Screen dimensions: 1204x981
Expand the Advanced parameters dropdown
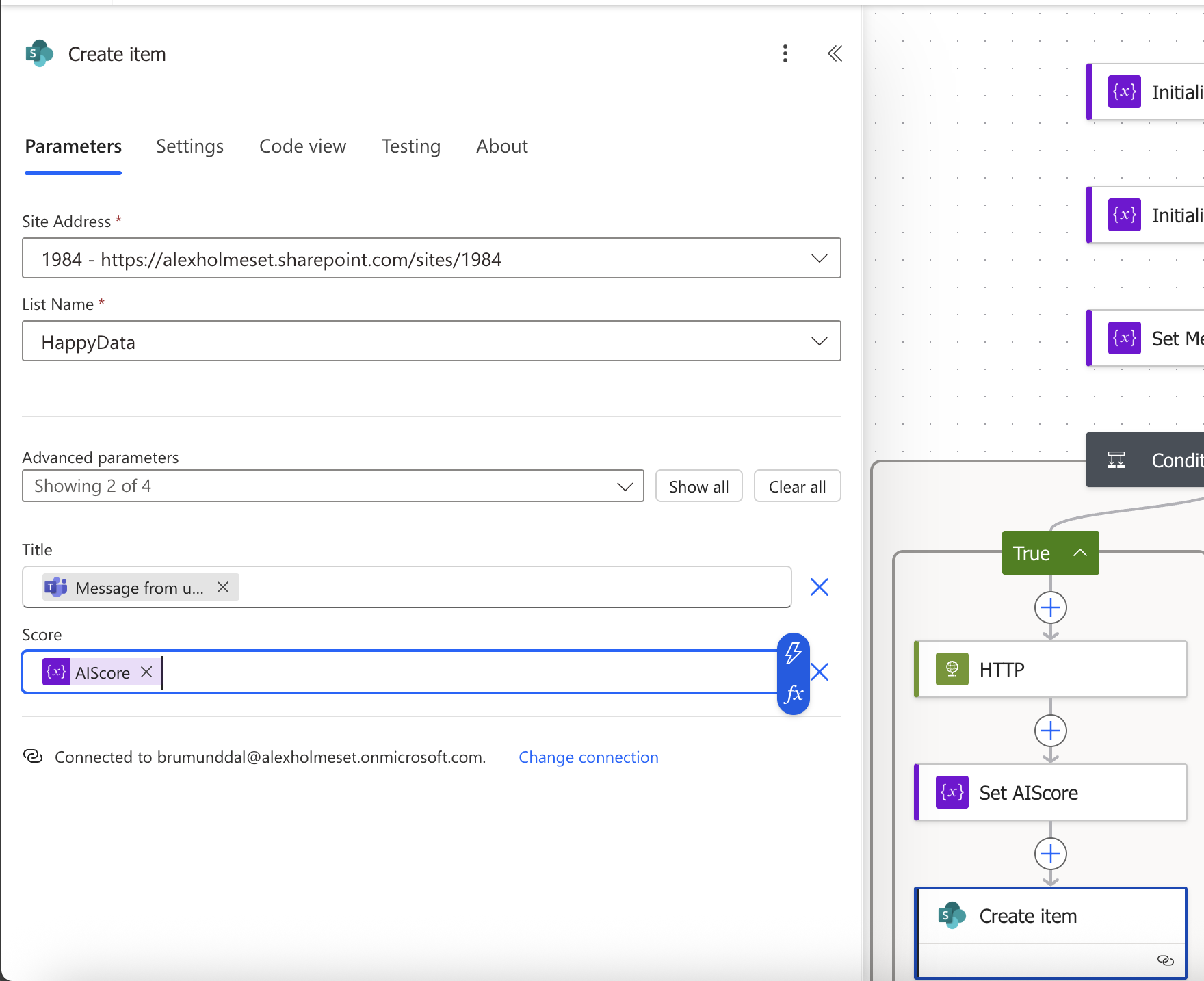(x=624, y=486)
